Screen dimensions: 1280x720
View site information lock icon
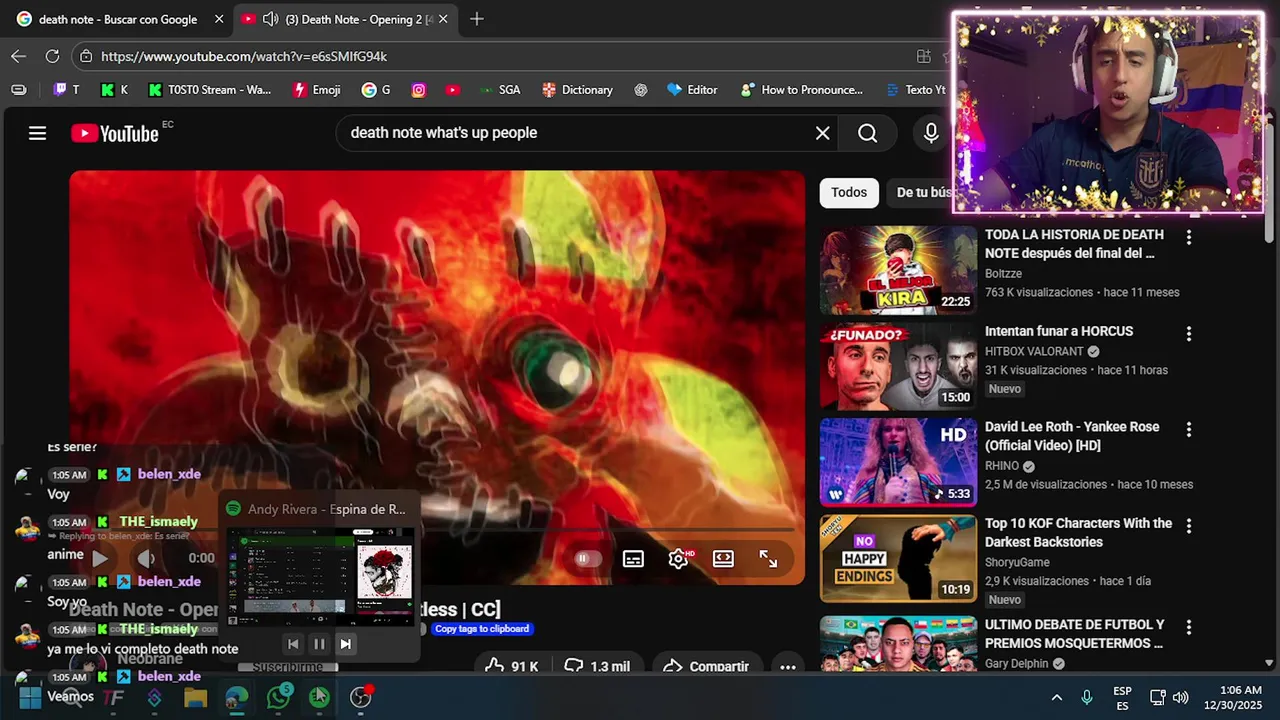pyautogui.click(x=86, y=57)
